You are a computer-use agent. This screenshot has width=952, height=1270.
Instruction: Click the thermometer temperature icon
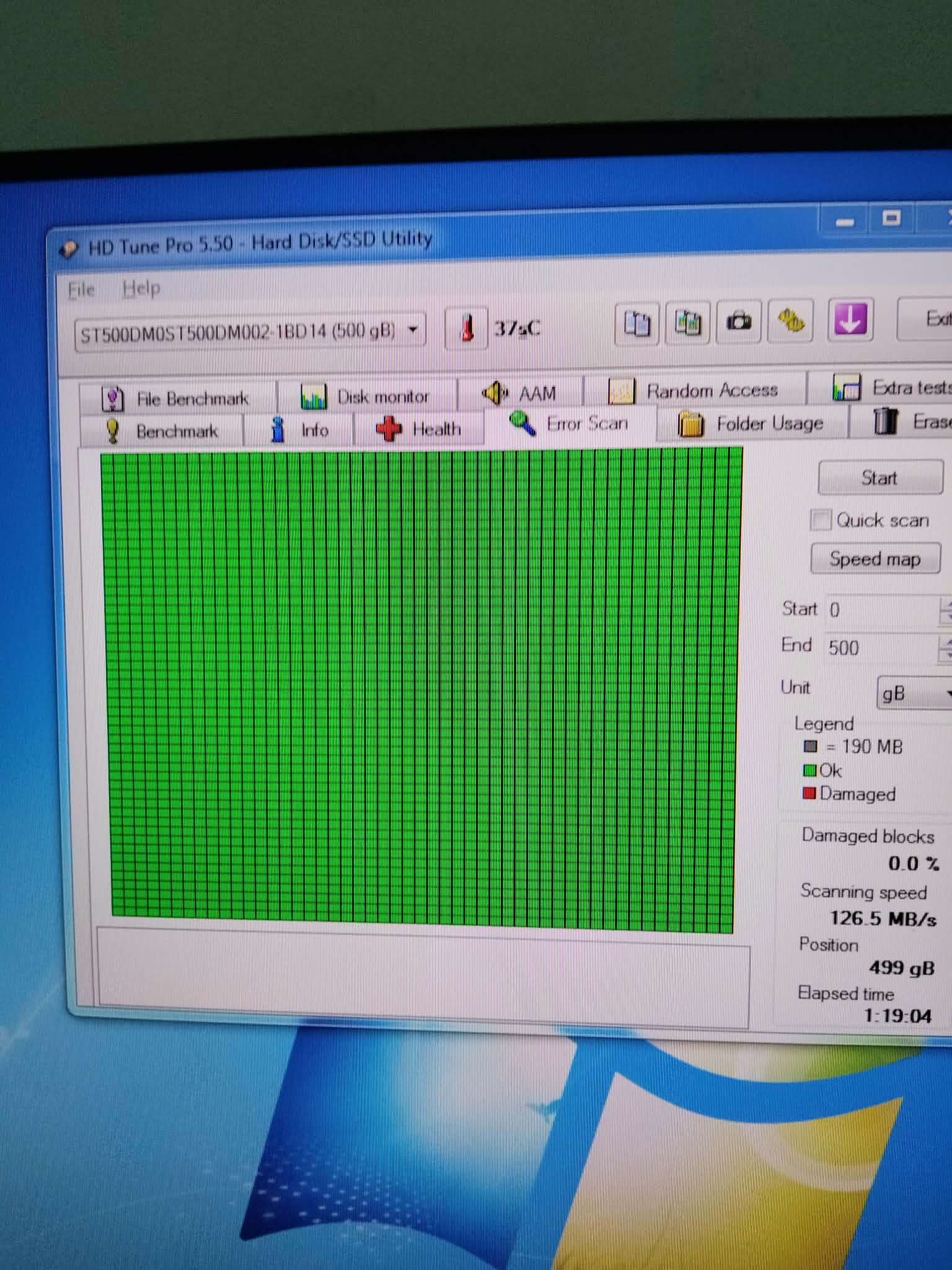click(467, 328)
